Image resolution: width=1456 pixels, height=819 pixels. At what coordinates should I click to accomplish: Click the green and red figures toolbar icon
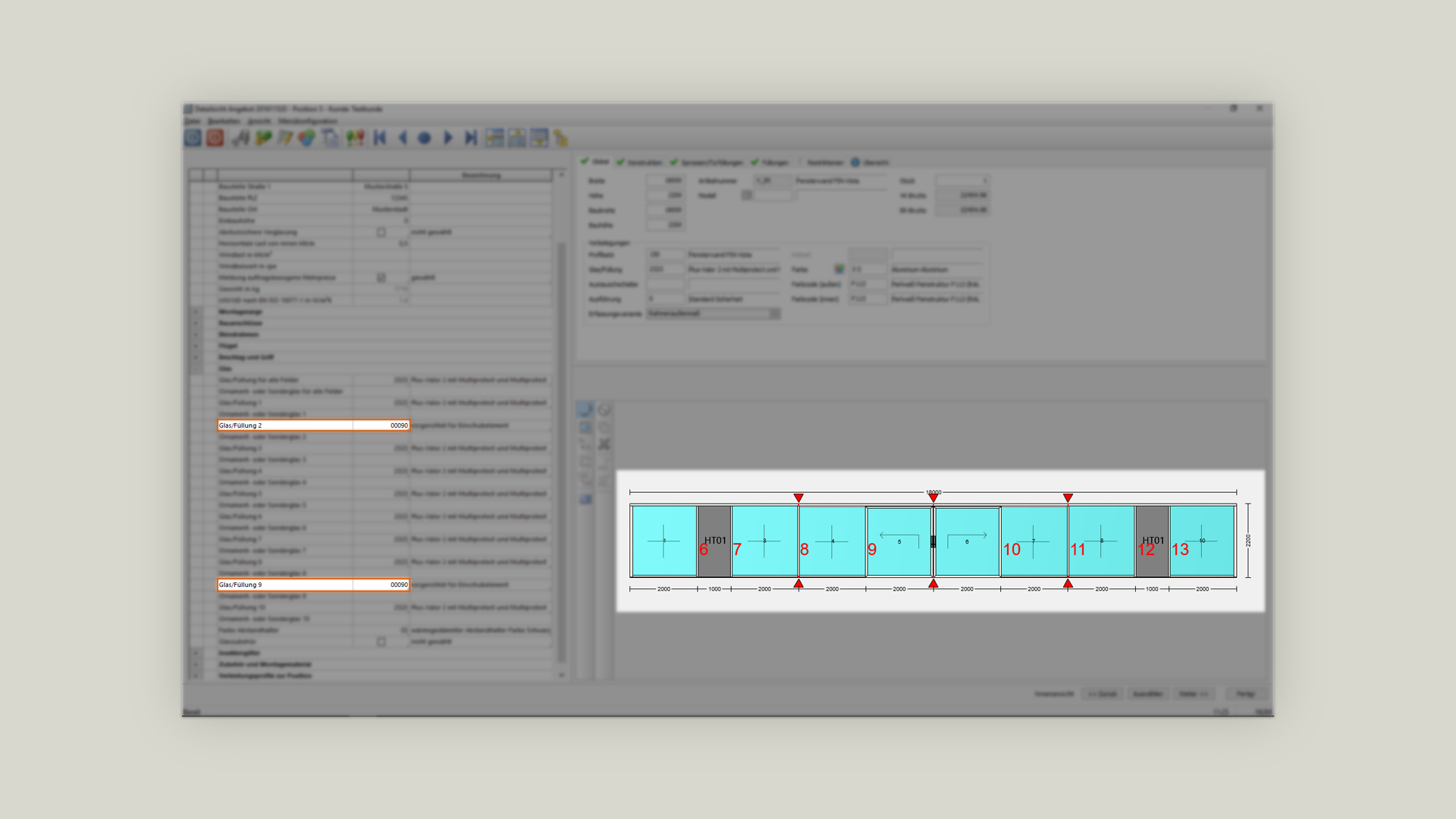355,138
